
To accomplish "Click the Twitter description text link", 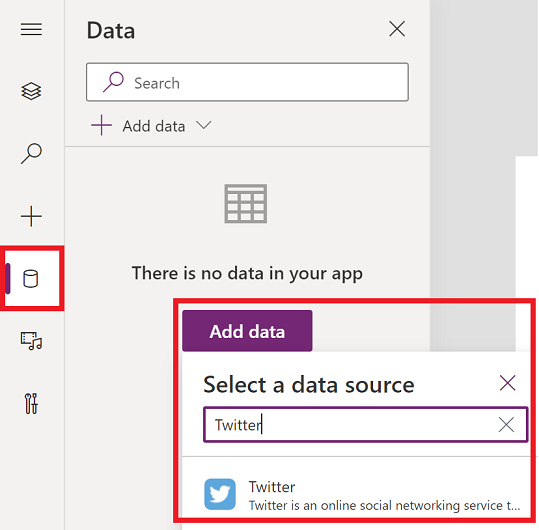I will pyautogui.click(x=384, y=506).
